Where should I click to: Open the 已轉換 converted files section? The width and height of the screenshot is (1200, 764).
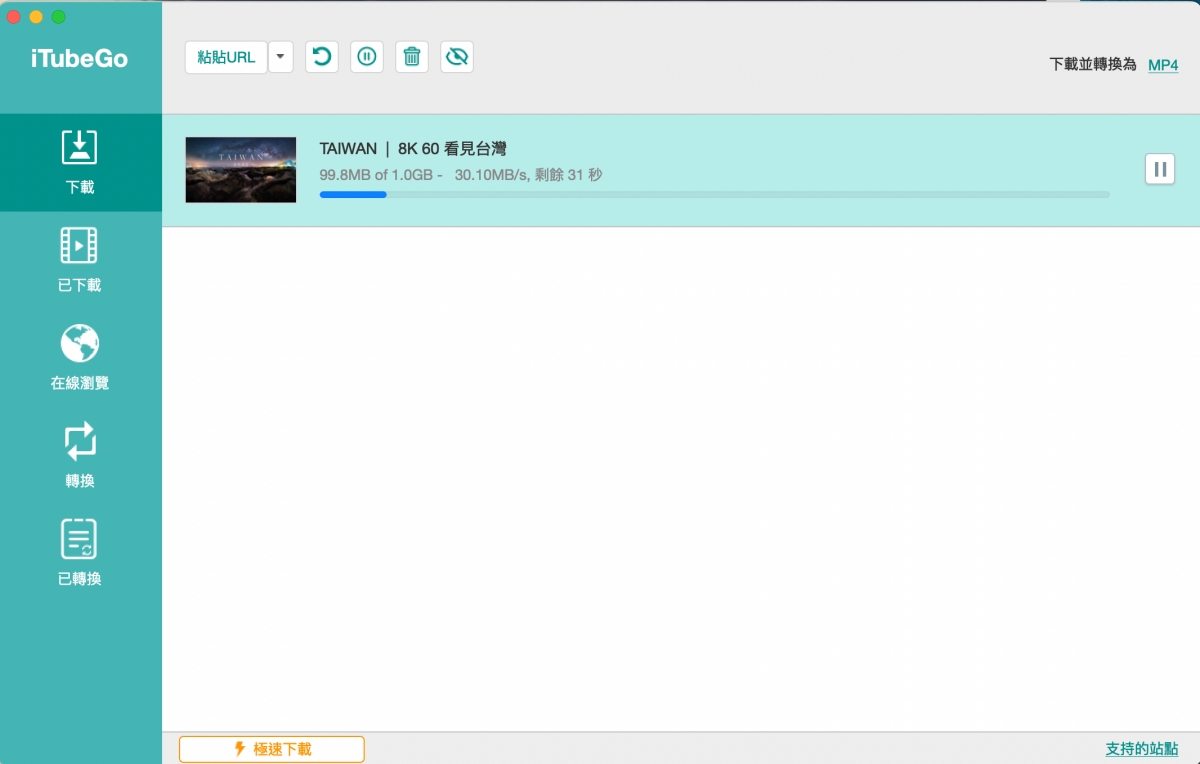(x=80, y=553)
